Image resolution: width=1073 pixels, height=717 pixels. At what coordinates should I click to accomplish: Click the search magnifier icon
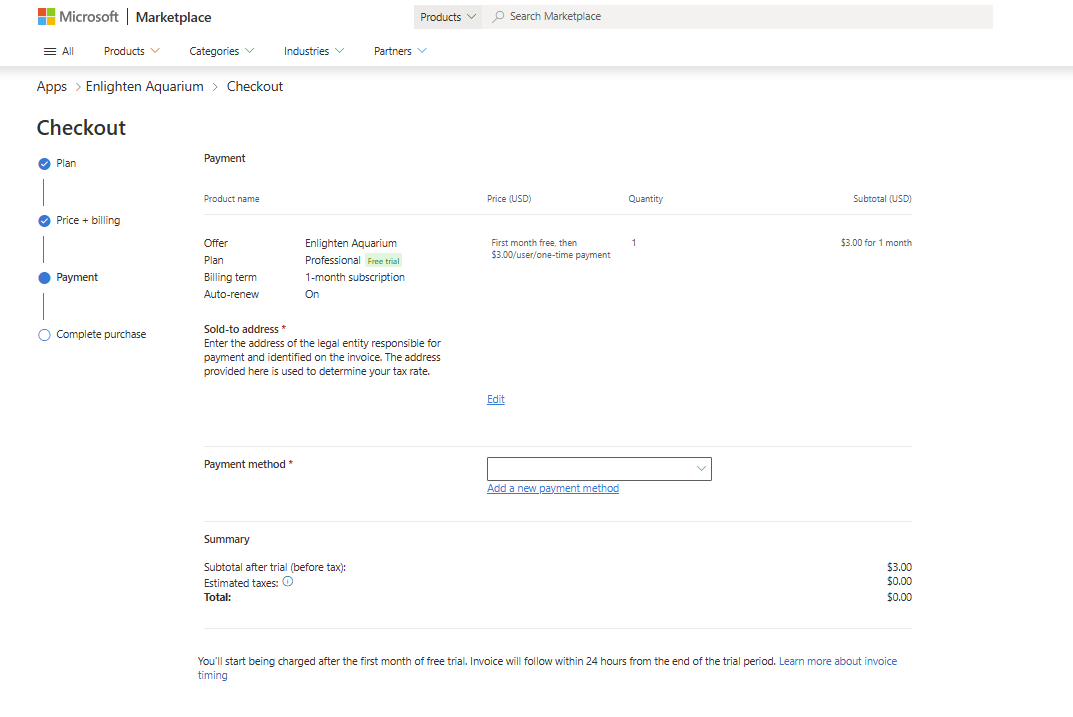[x=496, y=16]
